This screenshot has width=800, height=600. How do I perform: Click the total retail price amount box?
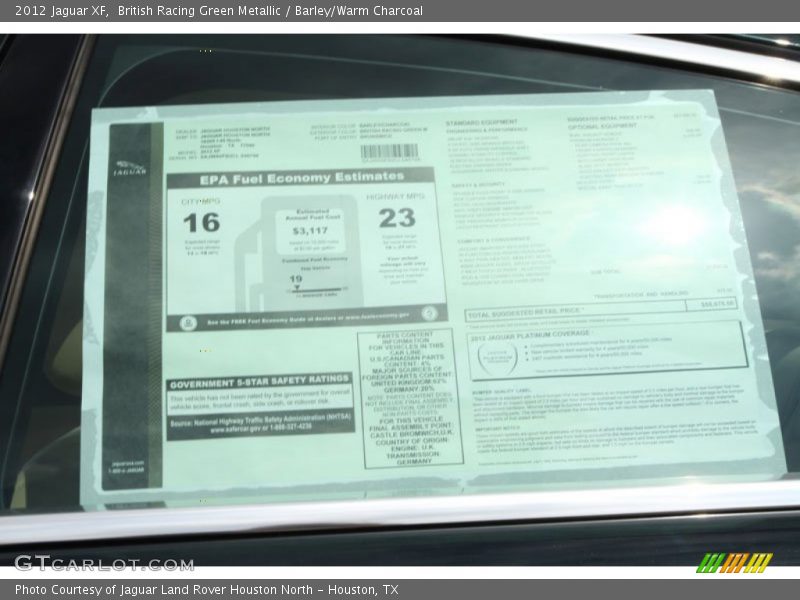tap(711, 304)
